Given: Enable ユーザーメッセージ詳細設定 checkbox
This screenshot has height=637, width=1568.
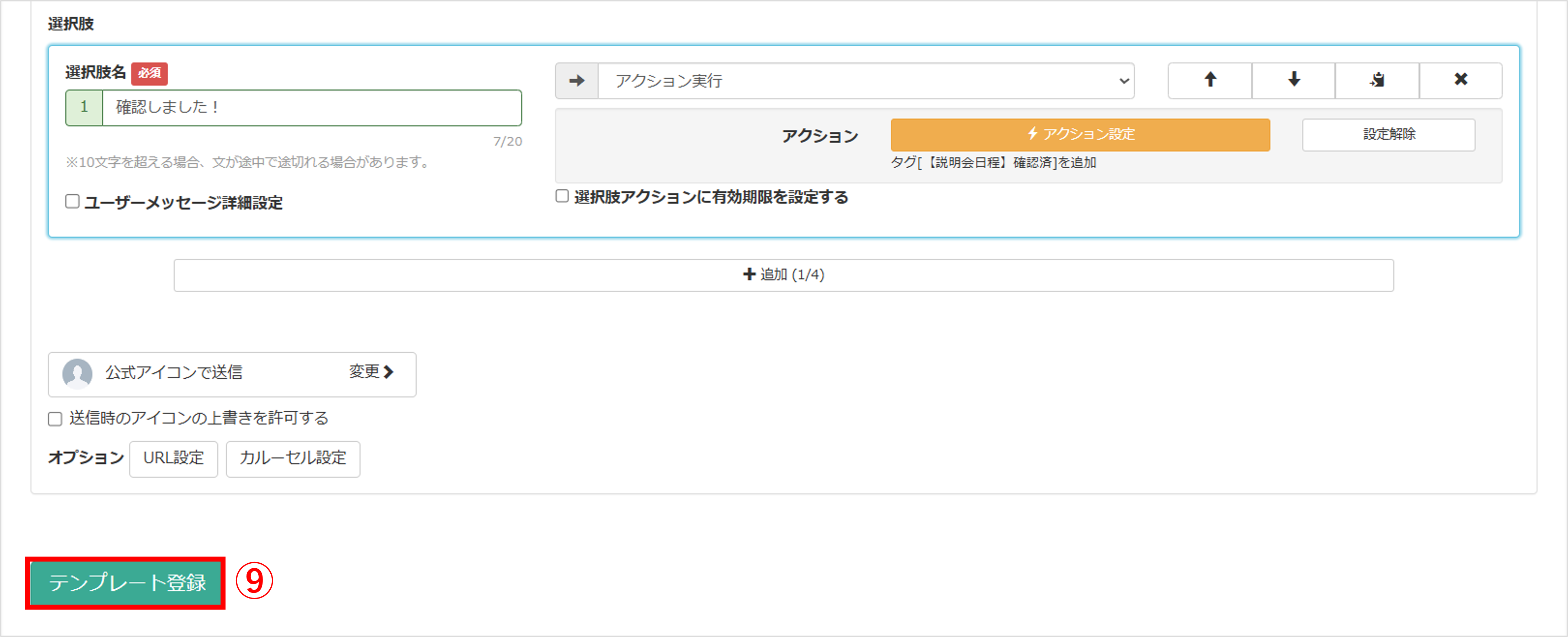Looking at the screenshot, I should tap(73, 201).
